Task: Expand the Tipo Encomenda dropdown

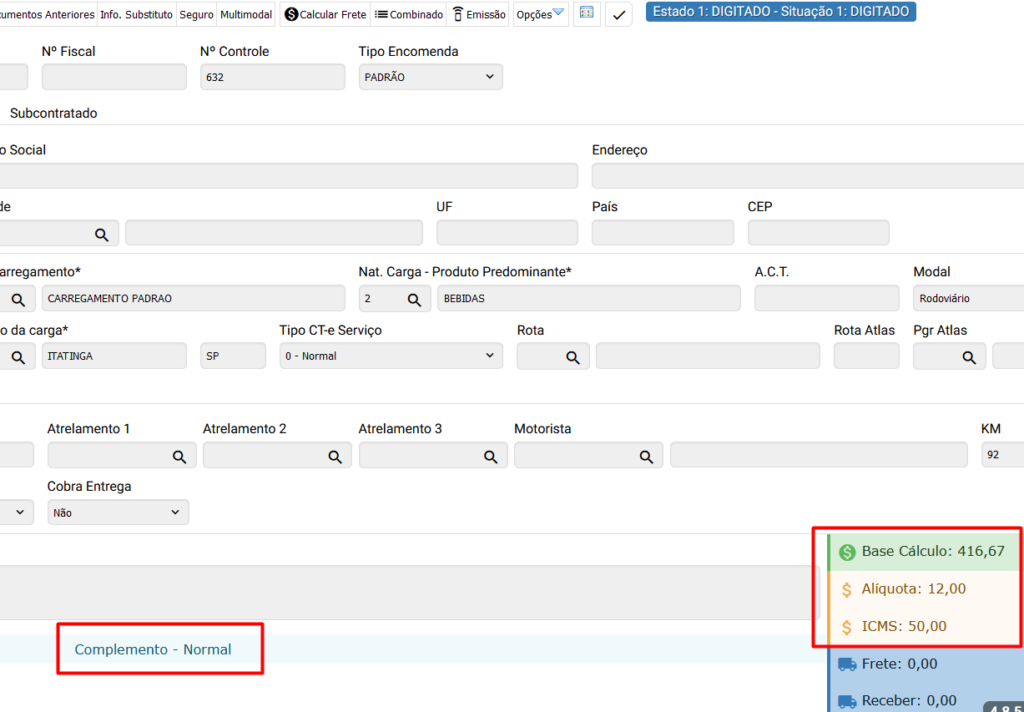Action: click(430, 77)
